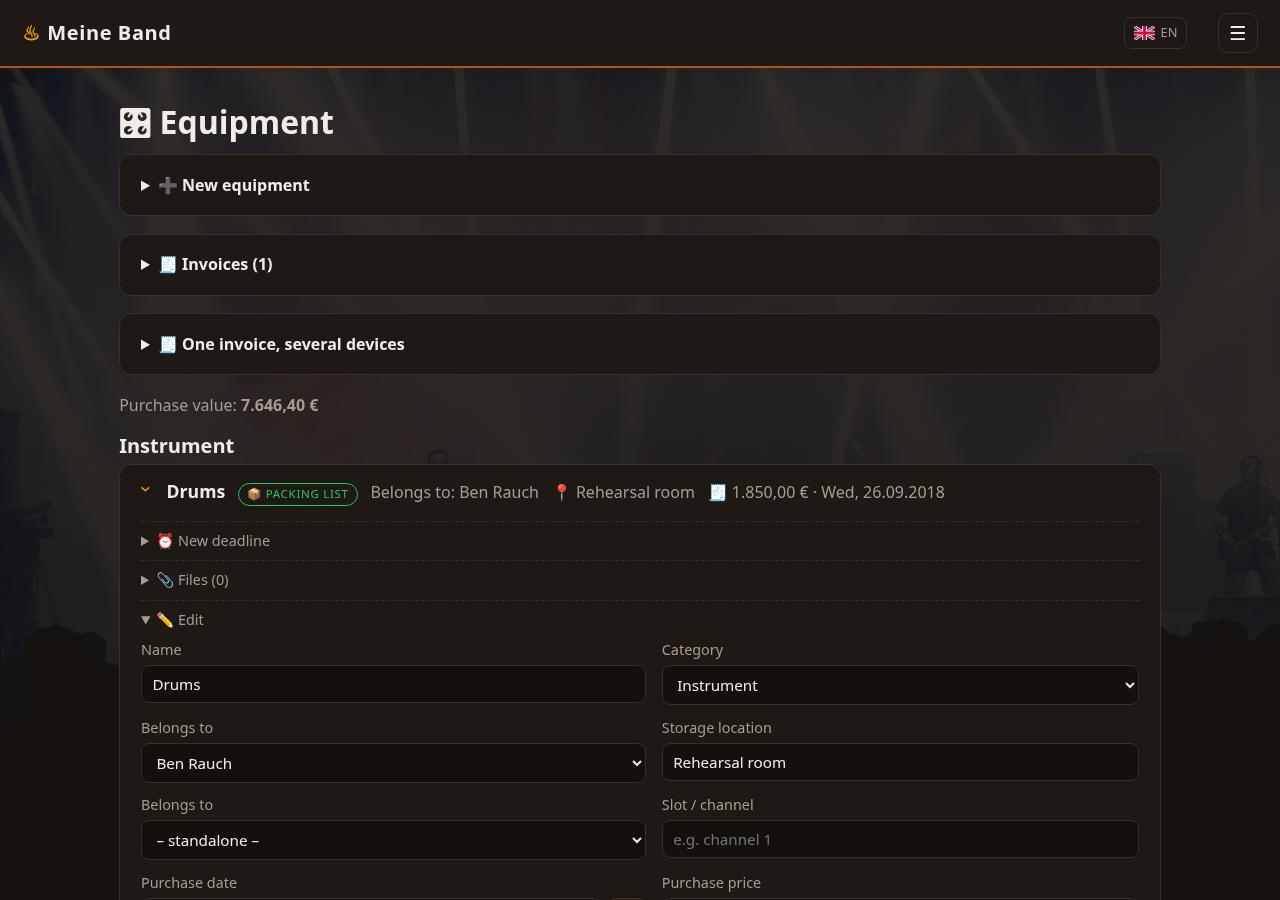Click the Belongs to: Ben Rauch text
Screen dimensions: 1280x900
454,492
